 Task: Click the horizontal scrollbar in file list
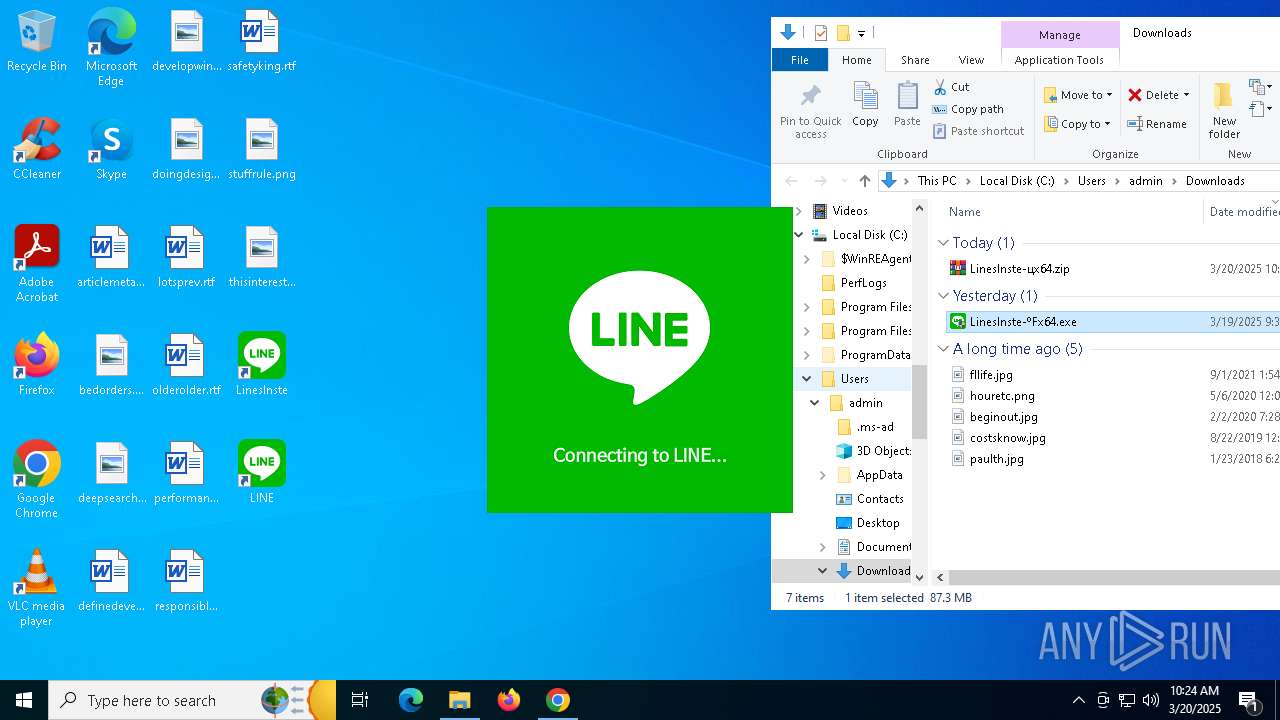pyautogui.click(x=1114, y=577)
